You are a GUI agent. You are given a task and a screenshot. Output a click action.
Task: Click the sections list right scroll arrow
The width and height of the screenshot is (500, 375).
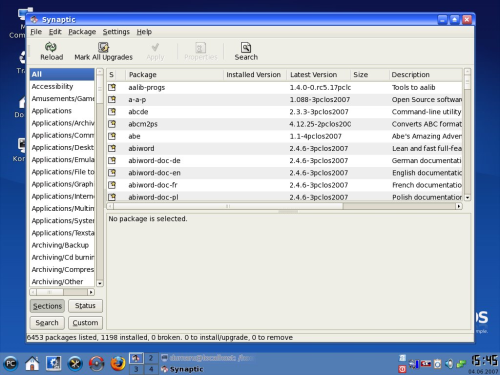91,292
